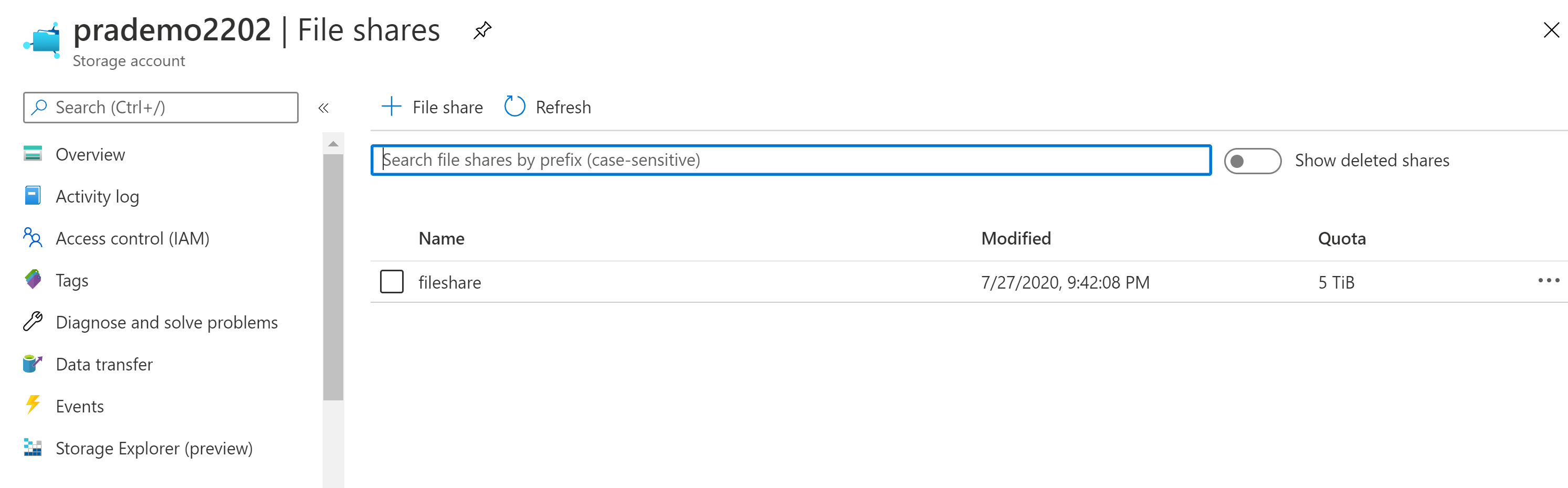Click the Events lightning bolt icon

33,405
